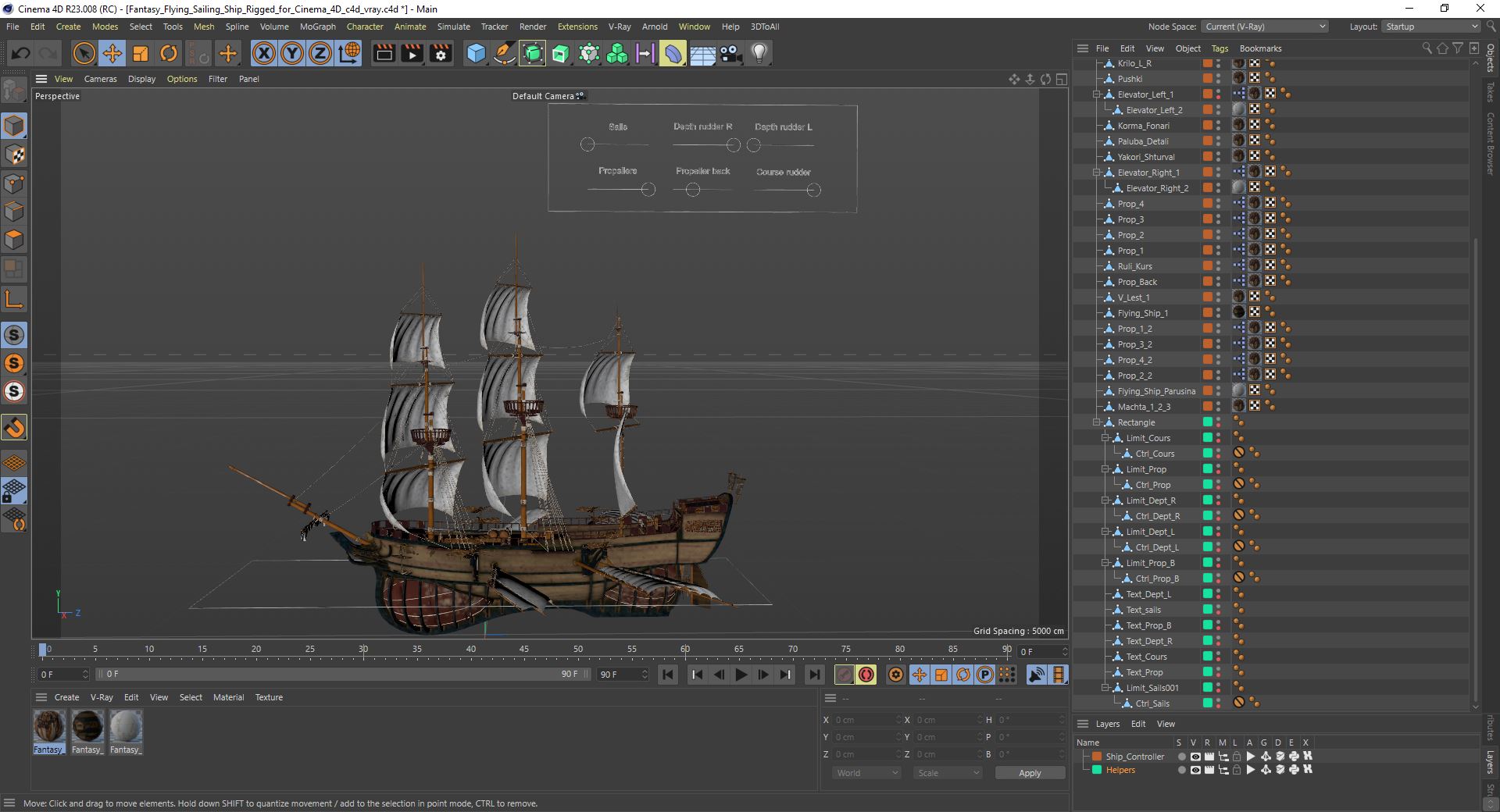The width and height of the screenshot is (1500, 812).
Task: Switch to Texture mode
Action: coord(14,155)
